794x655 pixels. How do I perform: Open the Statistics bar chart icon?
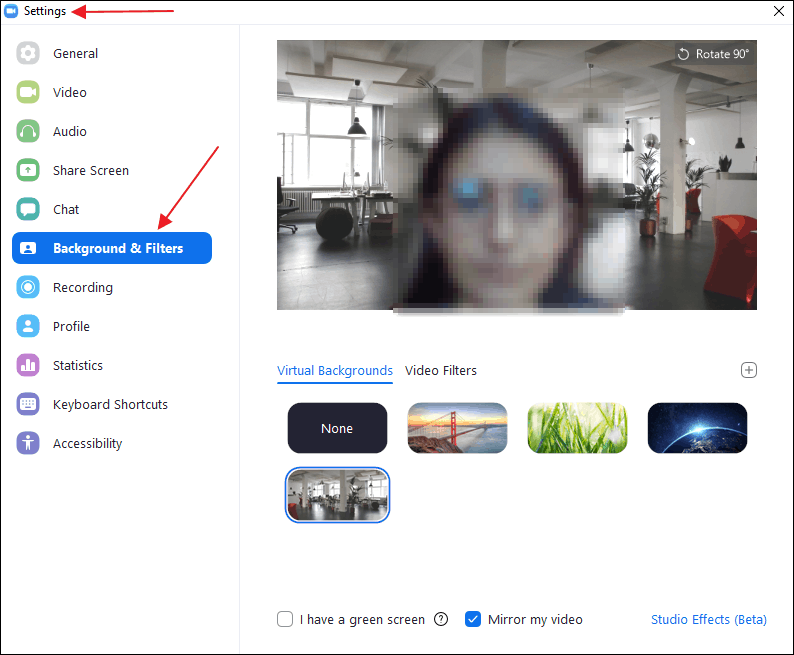(28, 365)
